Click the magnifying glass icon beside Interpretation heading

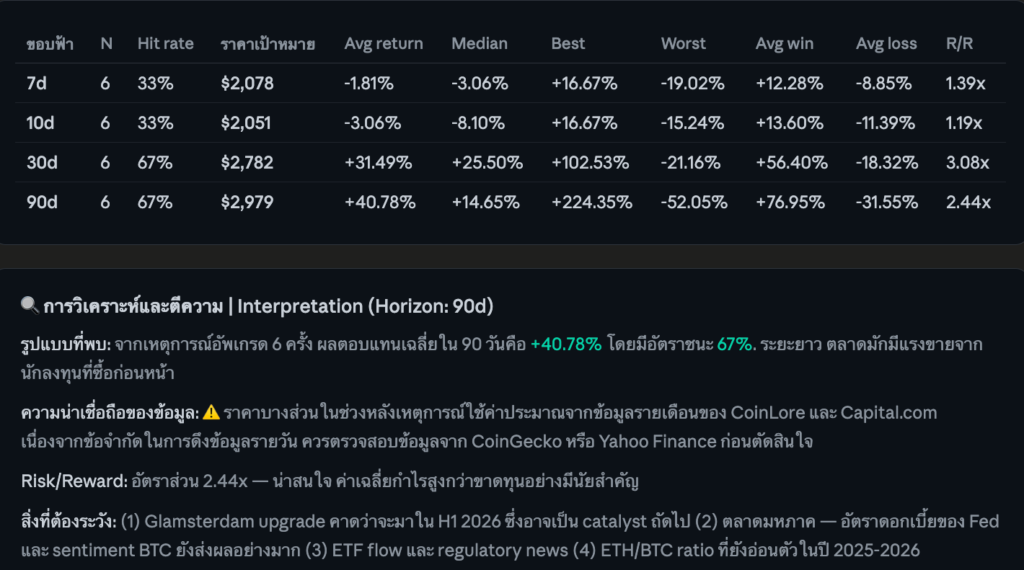[29, 305]
